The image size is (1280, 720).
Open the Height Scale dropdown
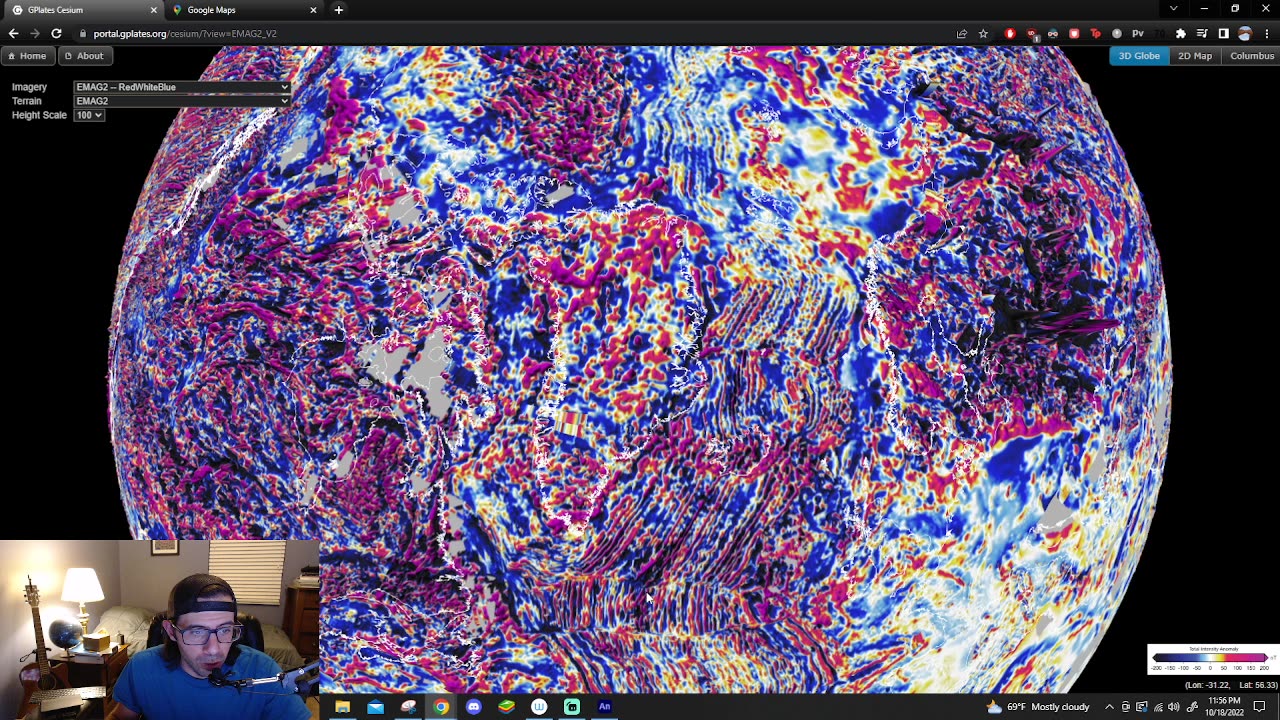coord(88,115)
